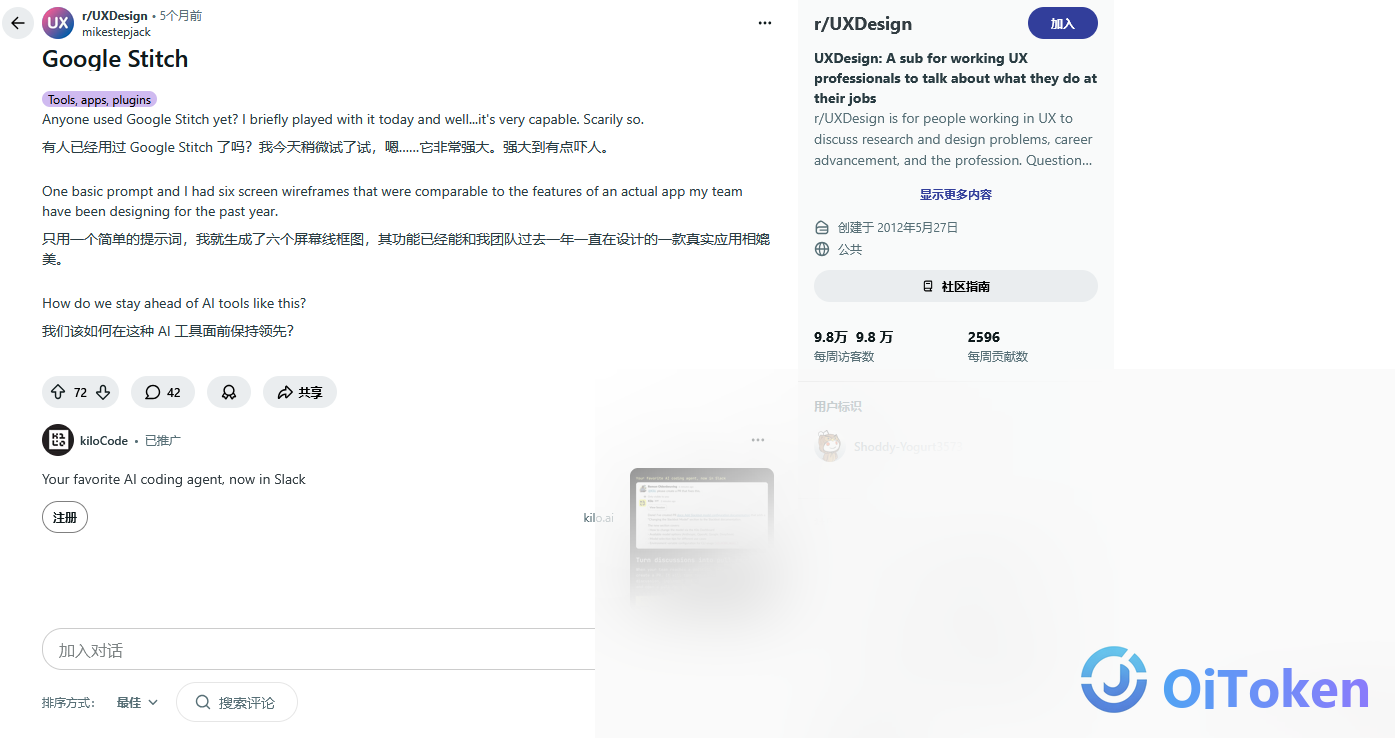
Task: Open the kilo.ai ad preview thumbnail
Action: [702, 535]
